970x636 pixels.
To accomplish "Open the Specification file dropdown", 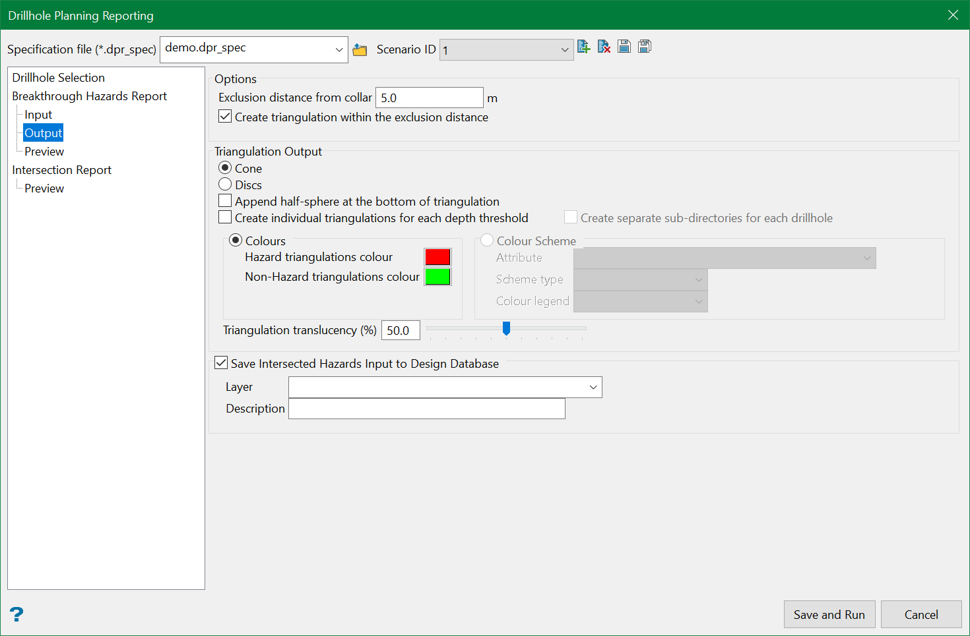I will tap(339, 49).
